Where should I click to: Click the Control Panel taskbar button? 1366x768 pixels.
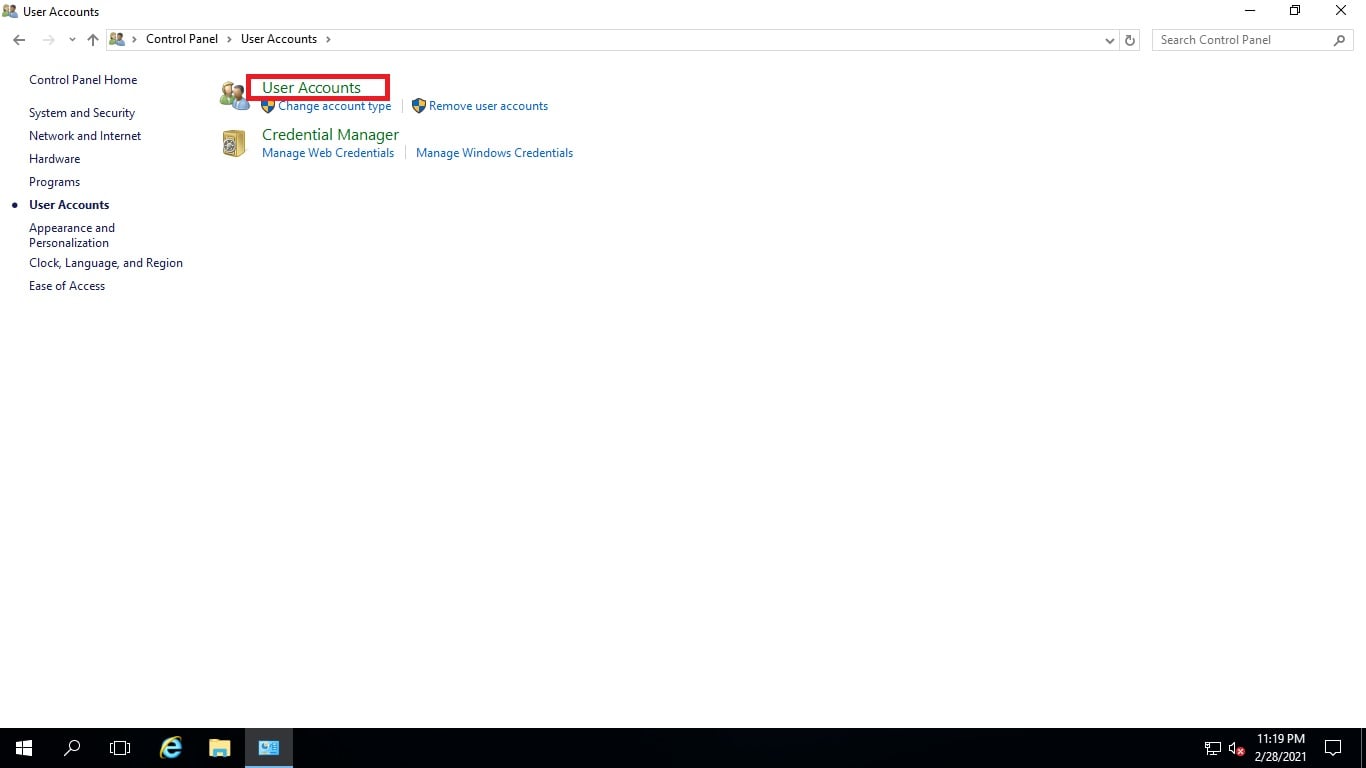click(269, 748)
